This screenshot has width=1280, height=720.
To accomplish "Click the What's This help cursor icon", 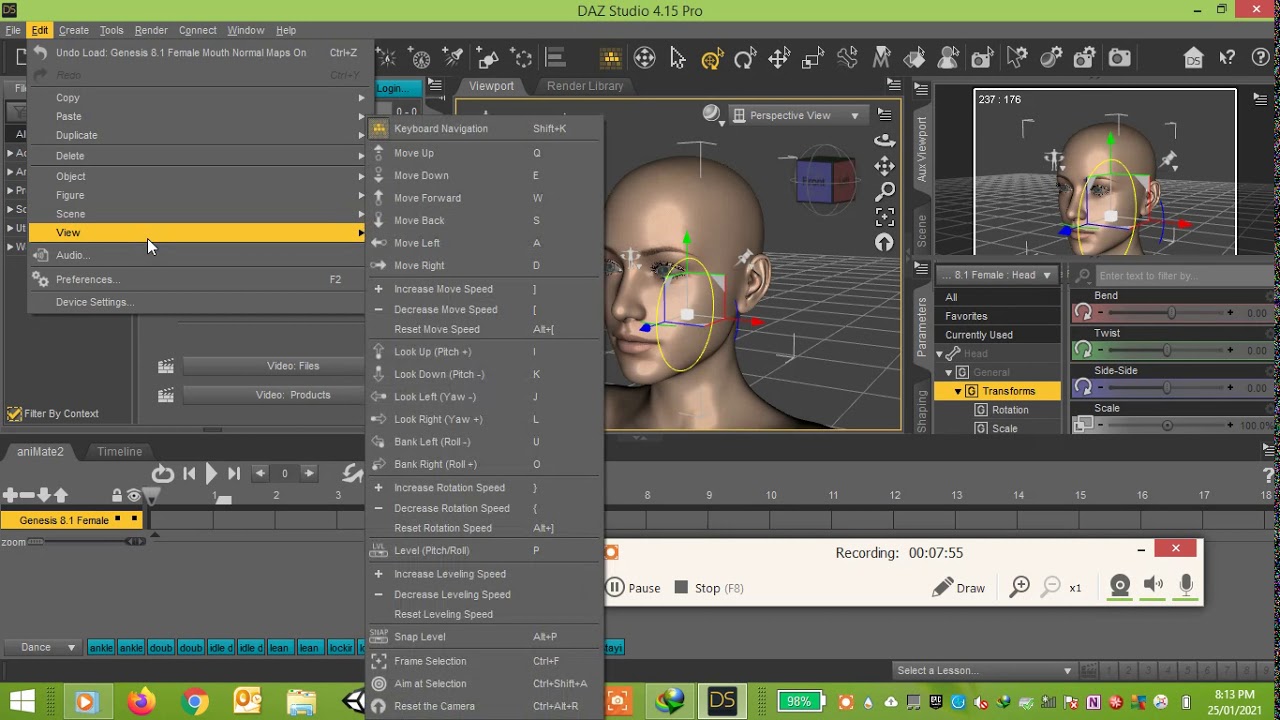I will point(1228,59).
